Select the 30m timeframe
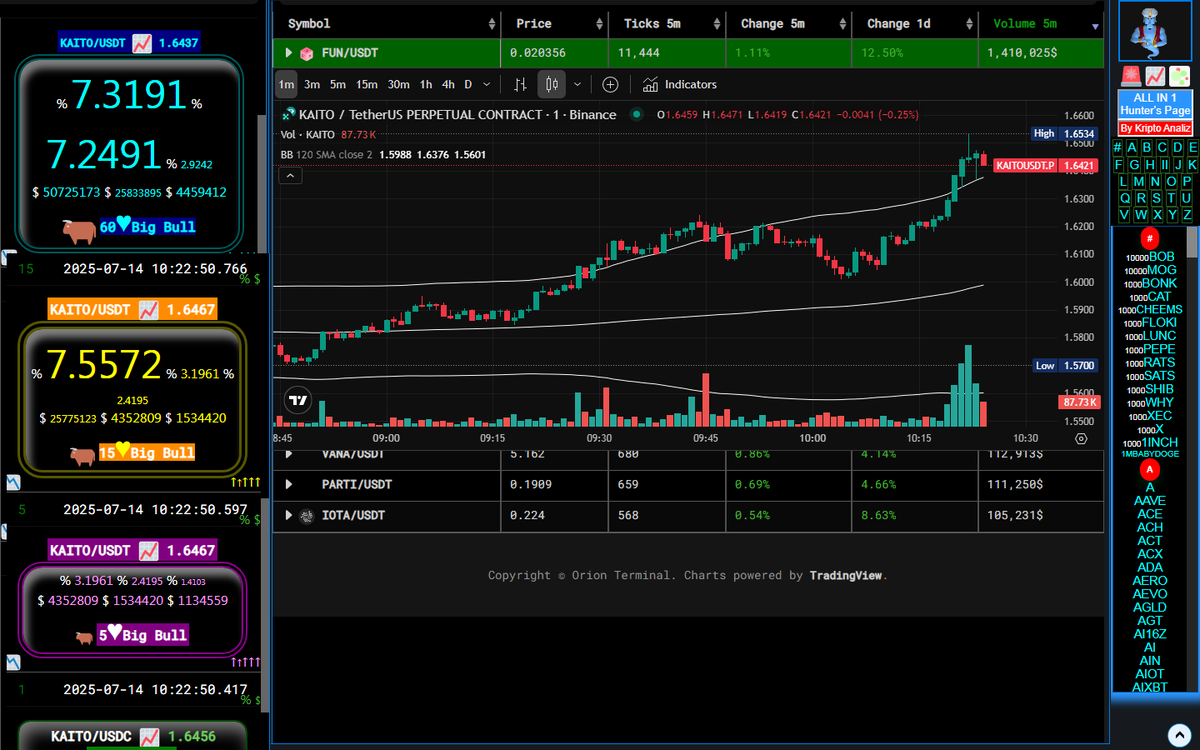 pyautogui.click(x=398, y=85)
